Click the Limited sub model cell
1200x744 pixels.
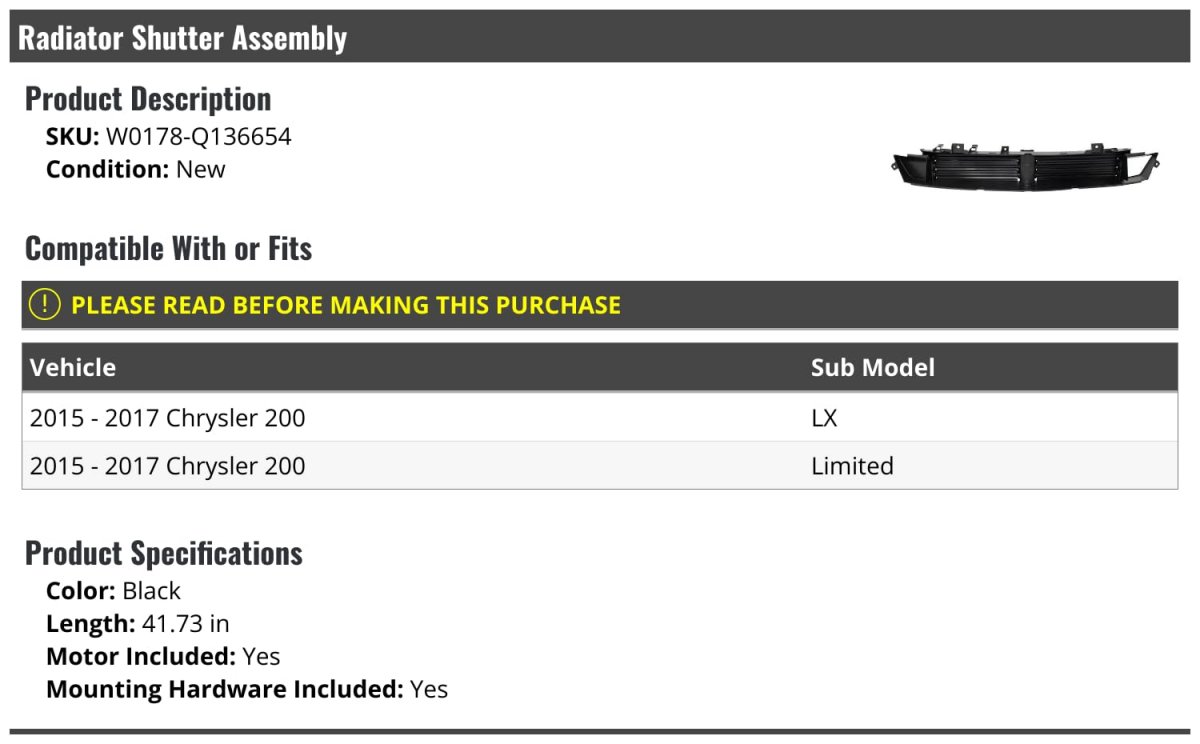point(852,466)
